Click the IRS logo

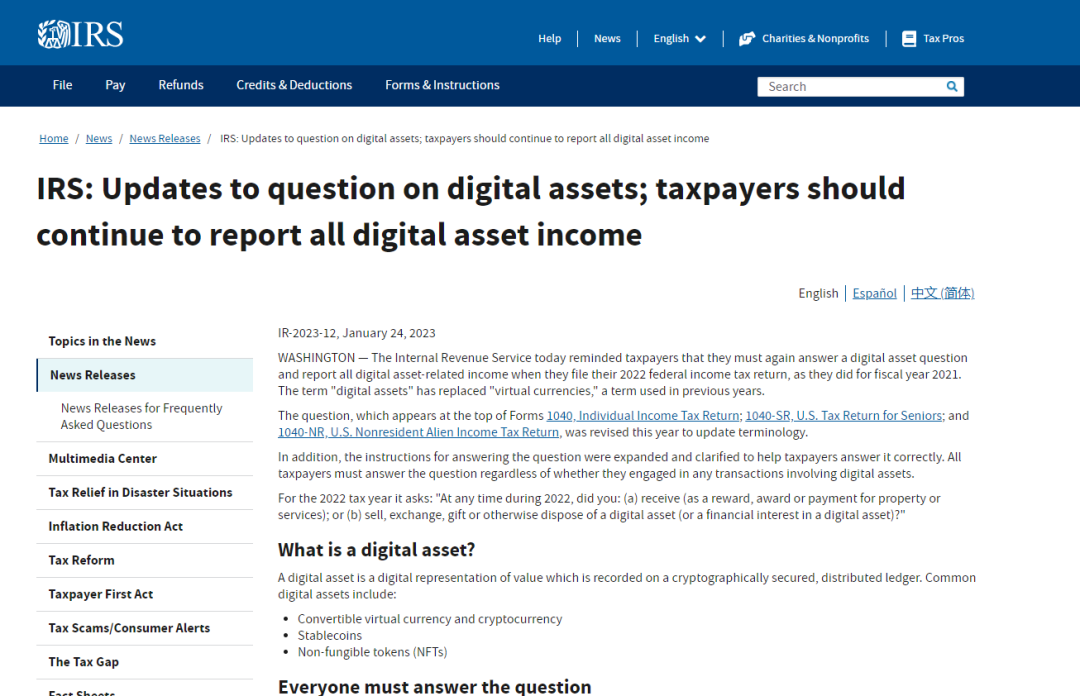(81, 34)
